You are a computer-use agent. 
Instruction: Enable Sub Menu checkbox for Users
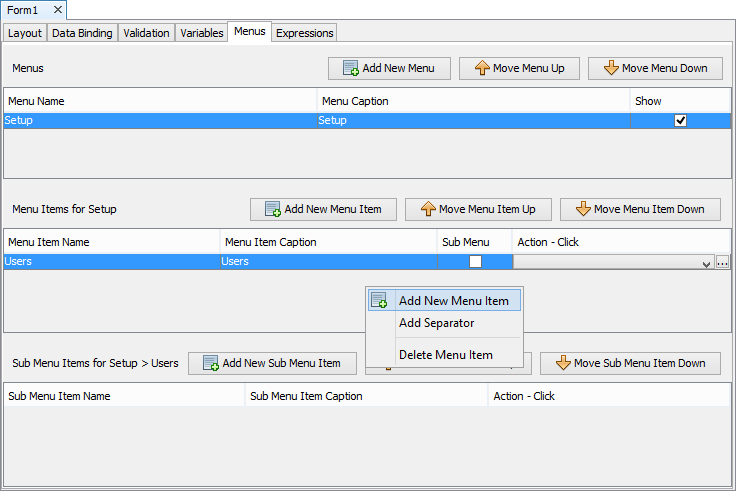click(x=476, y=261)
